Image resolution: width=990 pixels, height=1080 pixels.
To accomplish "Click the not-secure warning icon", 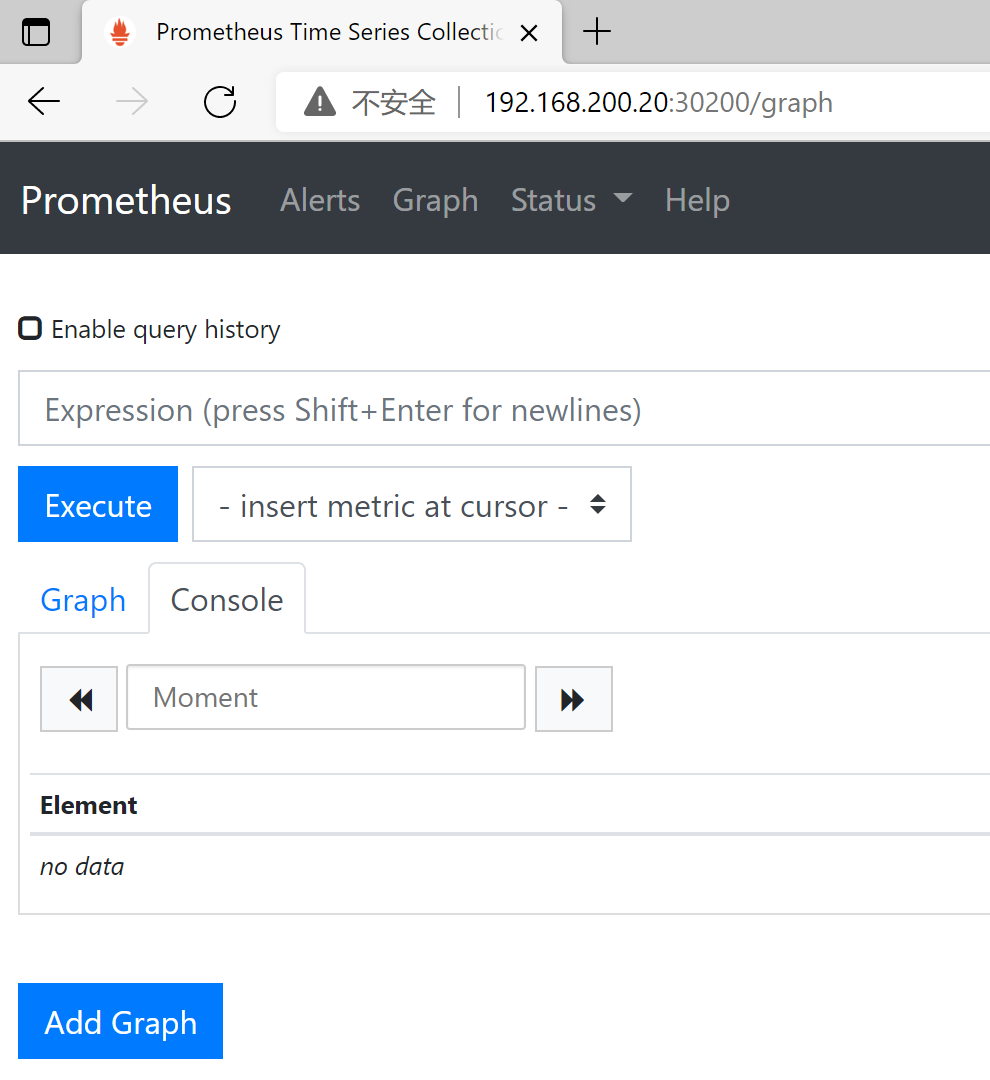I will coord(320,102).
